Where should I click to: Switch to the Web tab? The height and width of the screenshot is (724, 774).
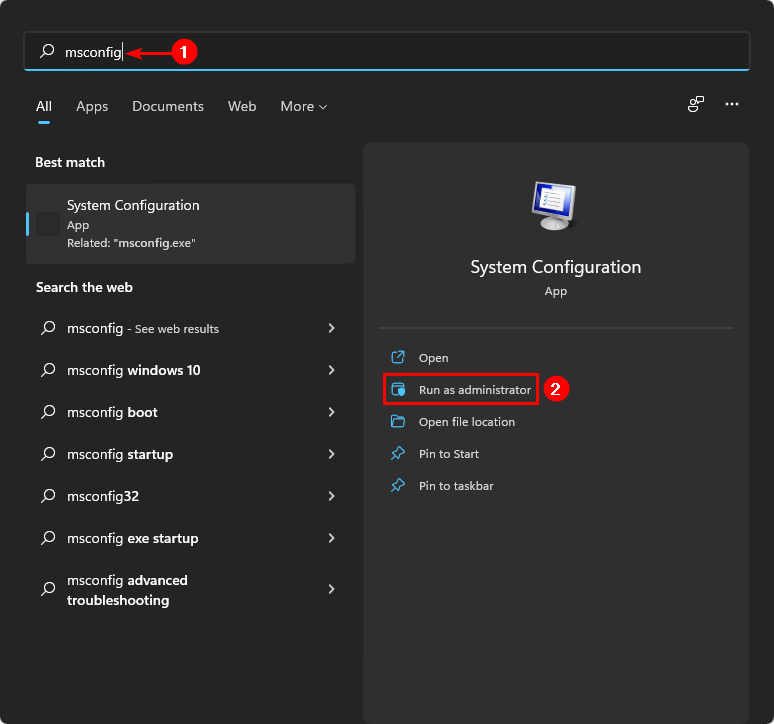242,107
